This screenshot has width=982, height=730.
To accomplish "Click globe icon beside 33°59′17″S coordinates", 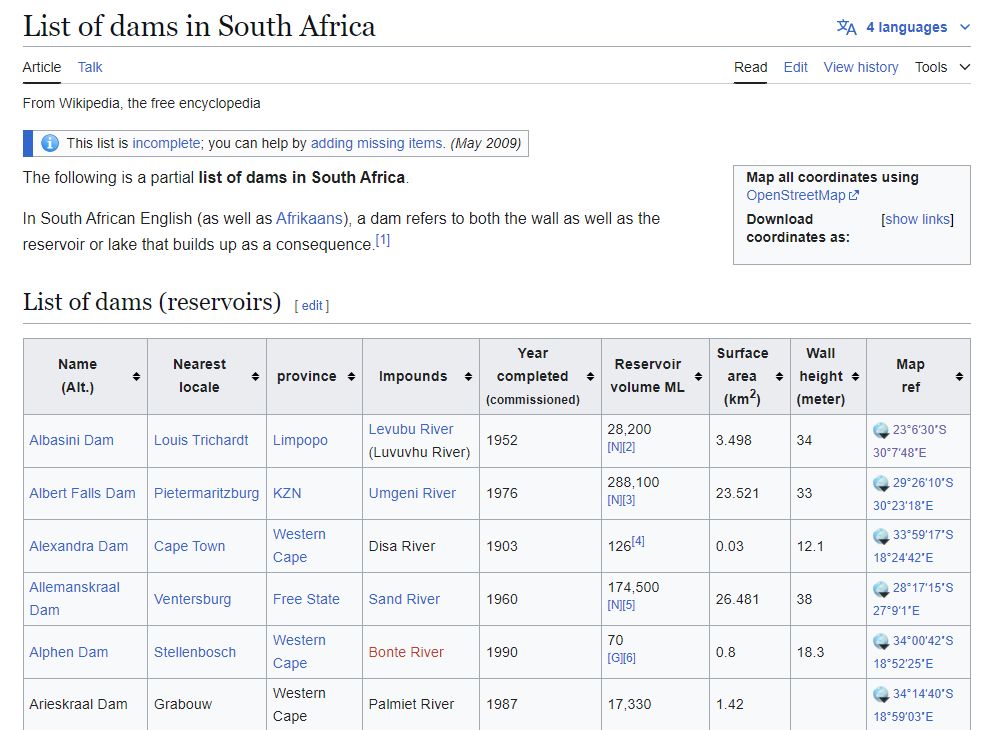I will [881, 535].
